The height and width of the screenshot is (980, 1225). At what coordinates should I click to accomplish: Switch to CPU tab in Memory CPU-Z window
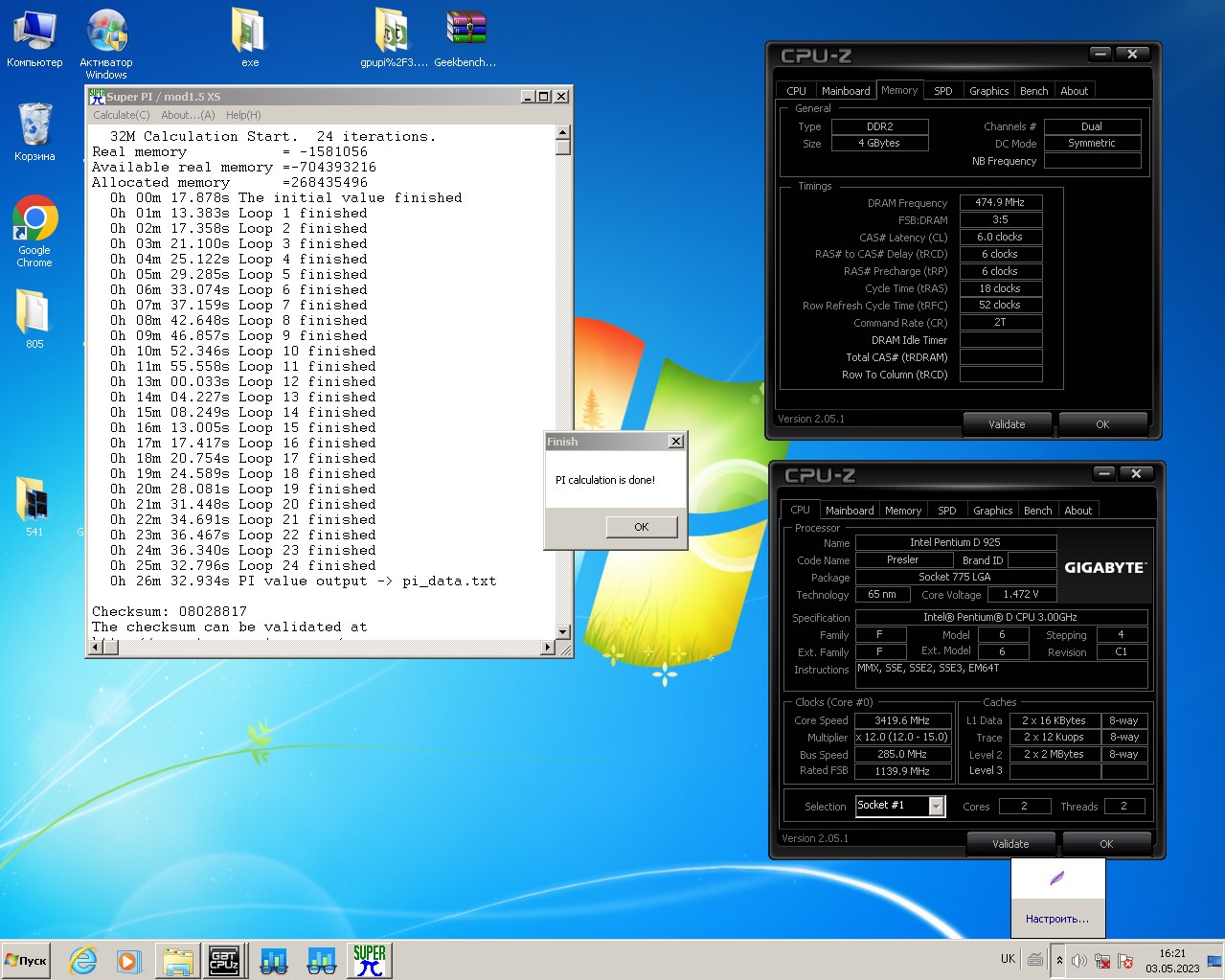[x=797, y=91]
